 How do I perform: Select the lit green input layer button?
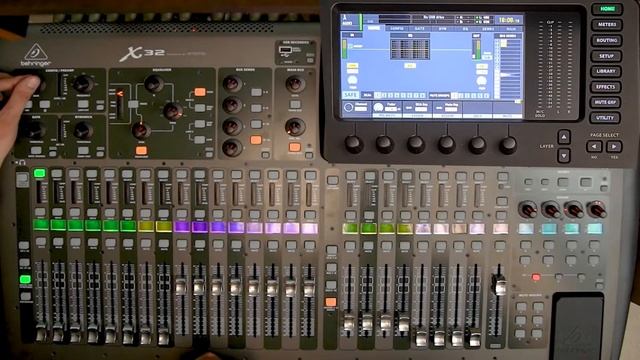(x=25, y=279)
